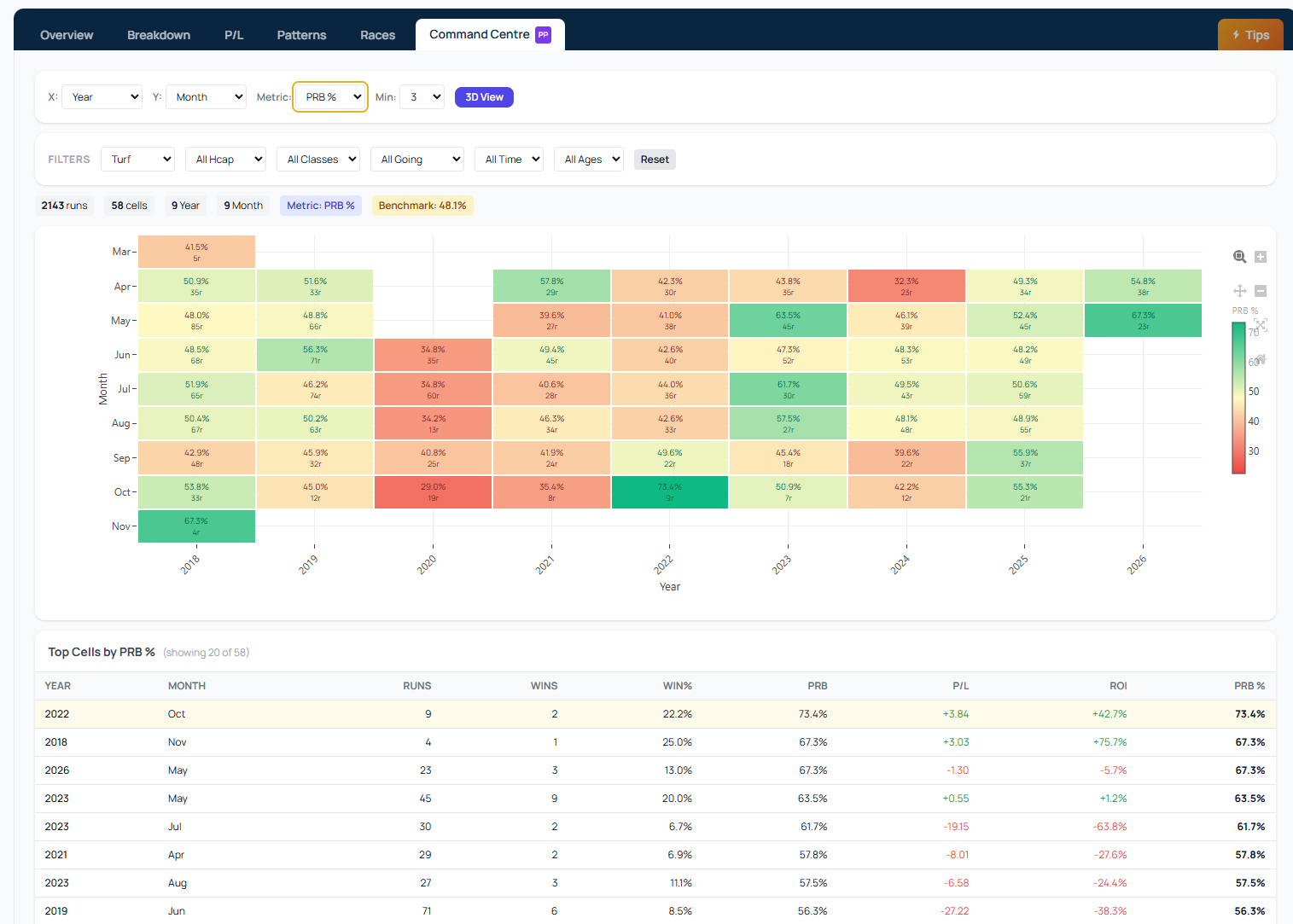
Task: Select the 2022 Oct table row
Action: coord(655,714)
